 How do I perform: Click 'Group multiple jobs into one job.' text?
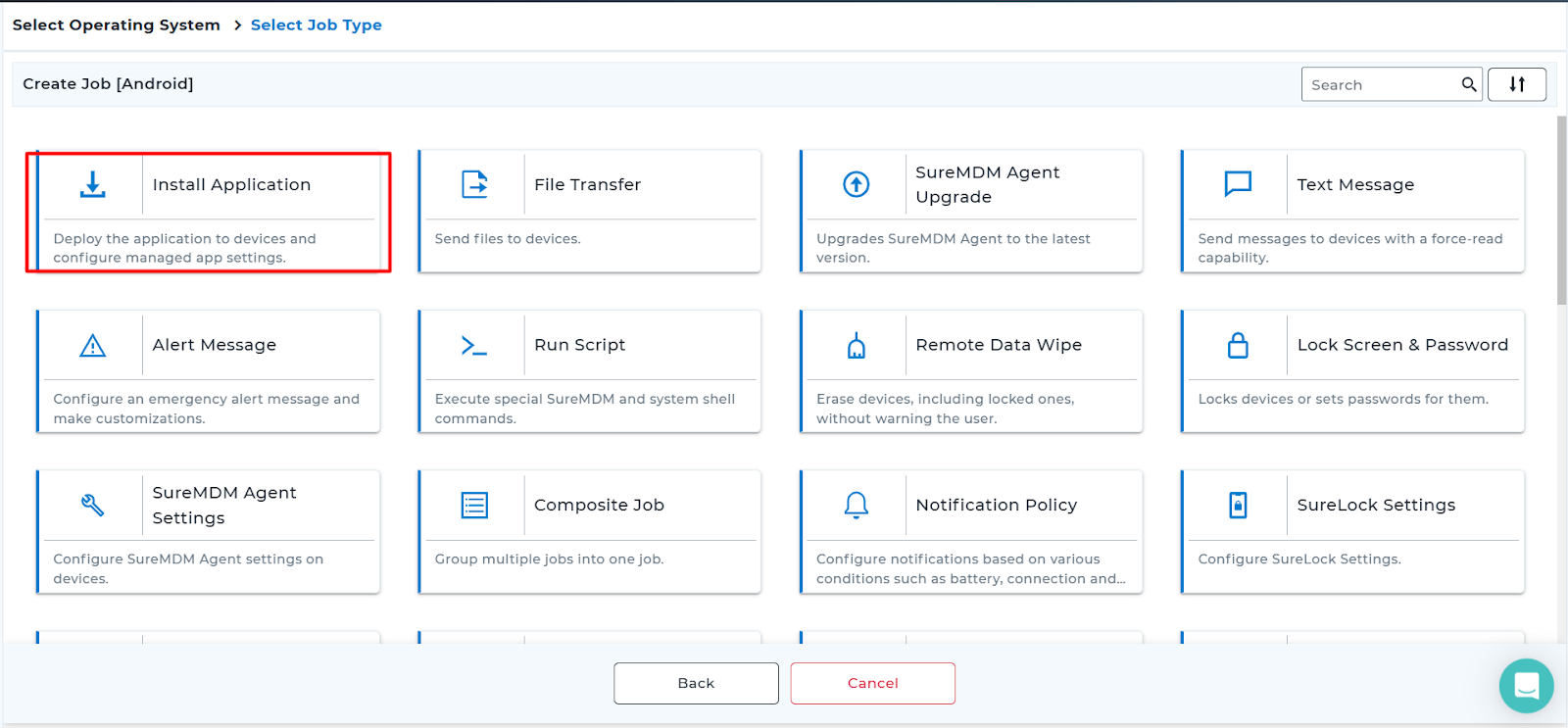click(549, 558)
